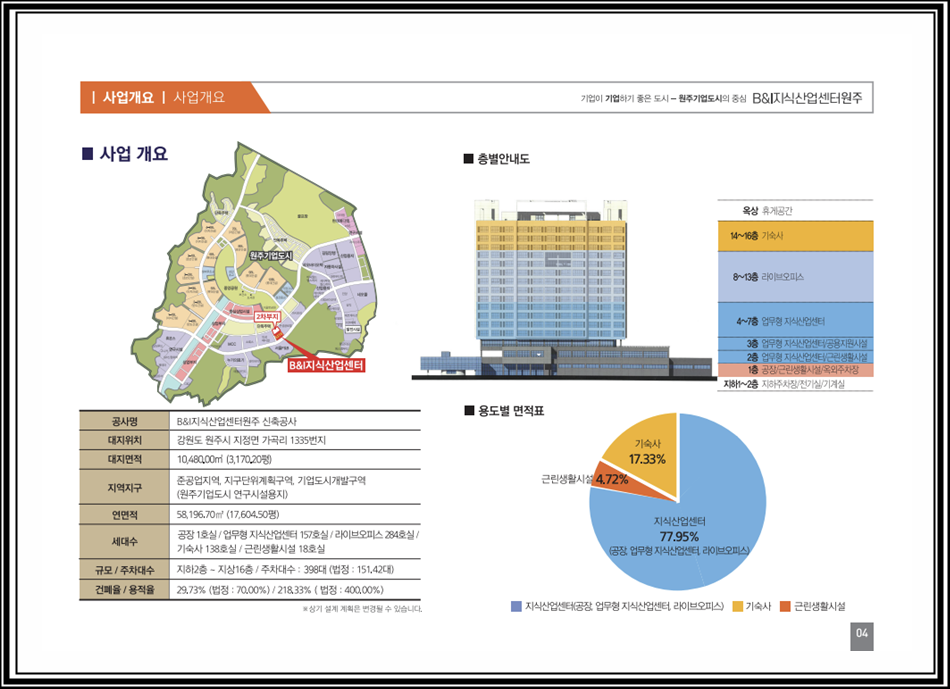Image resolution: width=950 pixels, height=689 pixels.
Task: Select the 근린생활시설 4.72% pie slice
Action: pyautogui.click(x=612, y=479)
